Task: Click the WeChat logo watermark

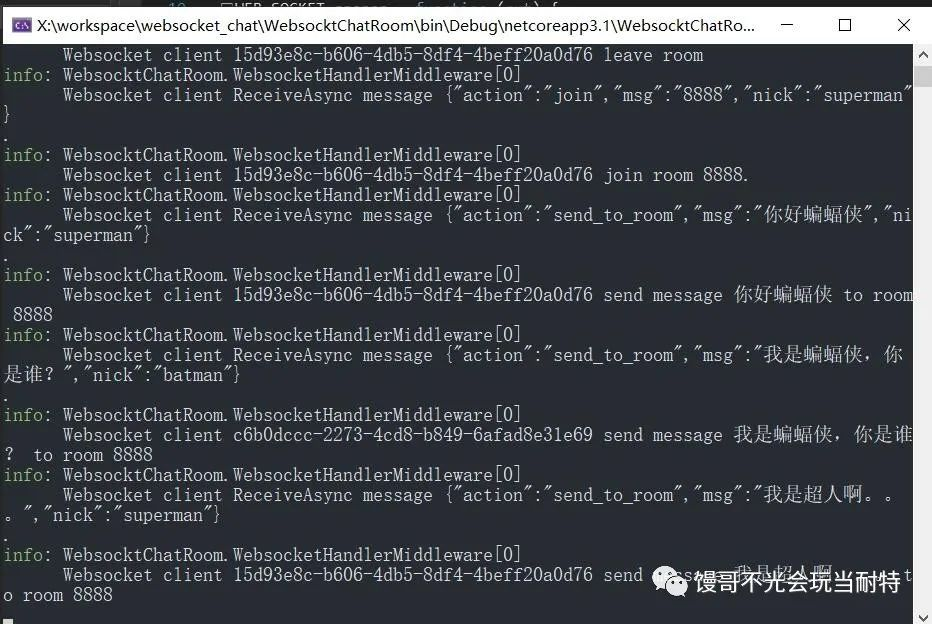Action: pos(670,580)
